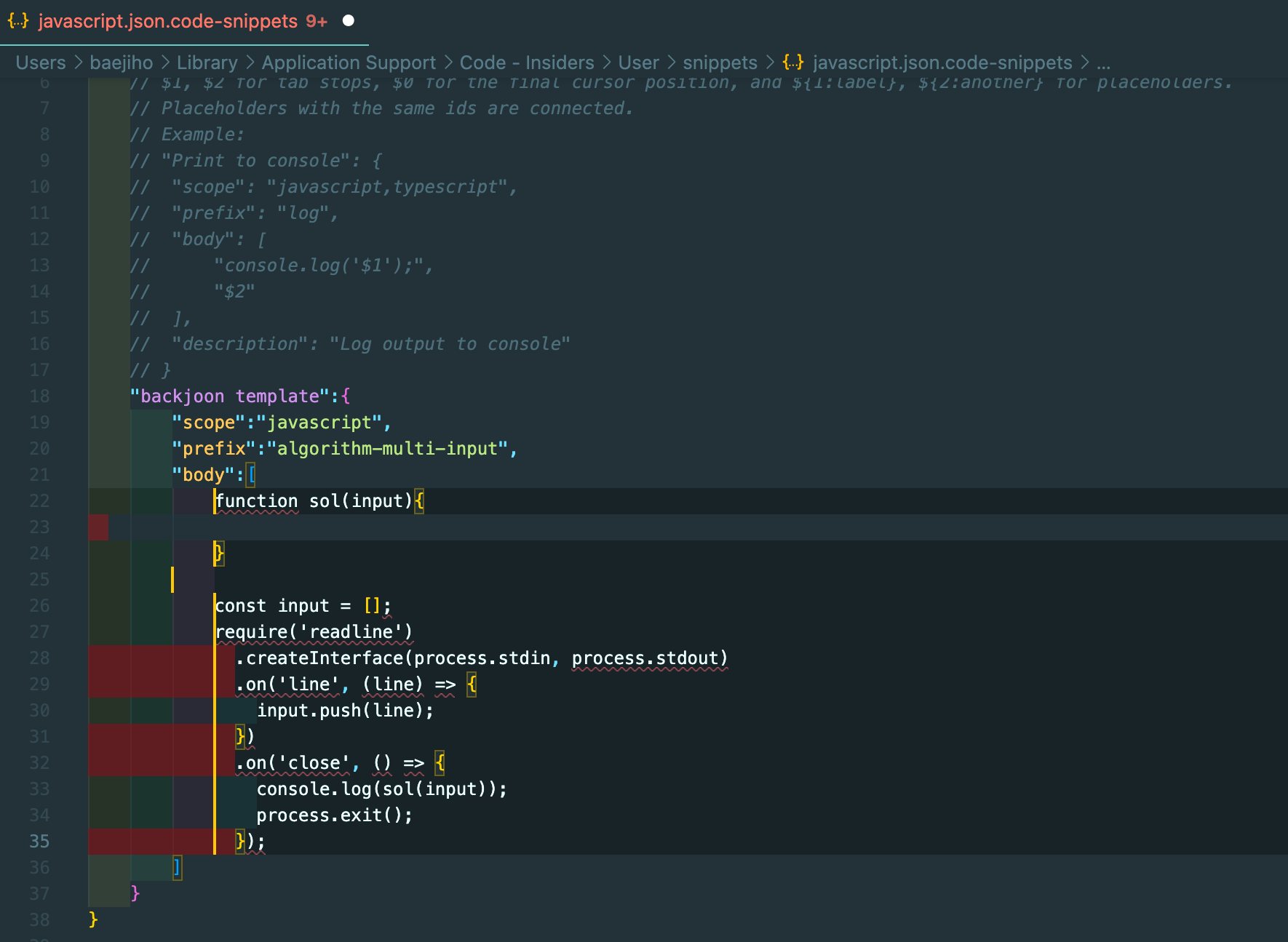Viewport: 1288px width, 942px height.
Task: Click the yellow closing brace on line 38
Action: tap(93, 920)
